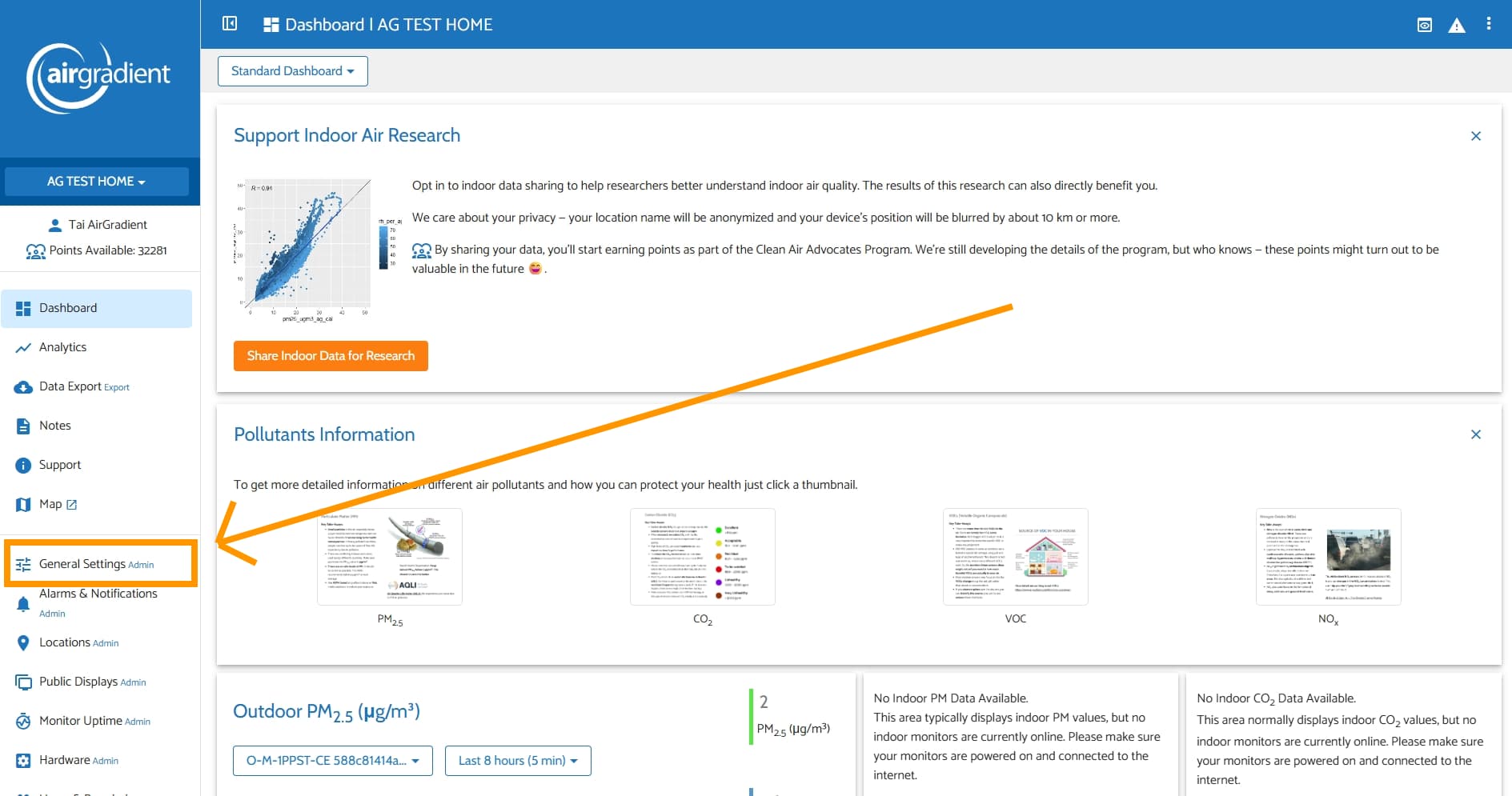Viewport: 1512px width, 796px height.
Task: Click the Dashboard | AG TEST HOME title
Action: point(389,25)
